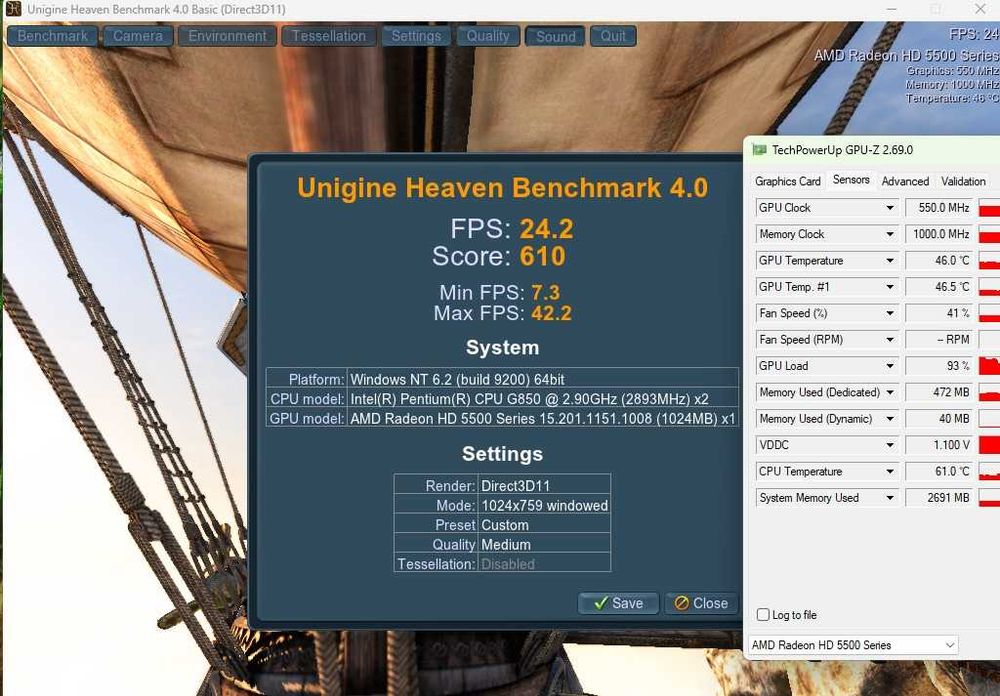Viewport: 1000px width, 696px height.
Task: Click the orange cancel icon on Close
Action: point(682,603)
